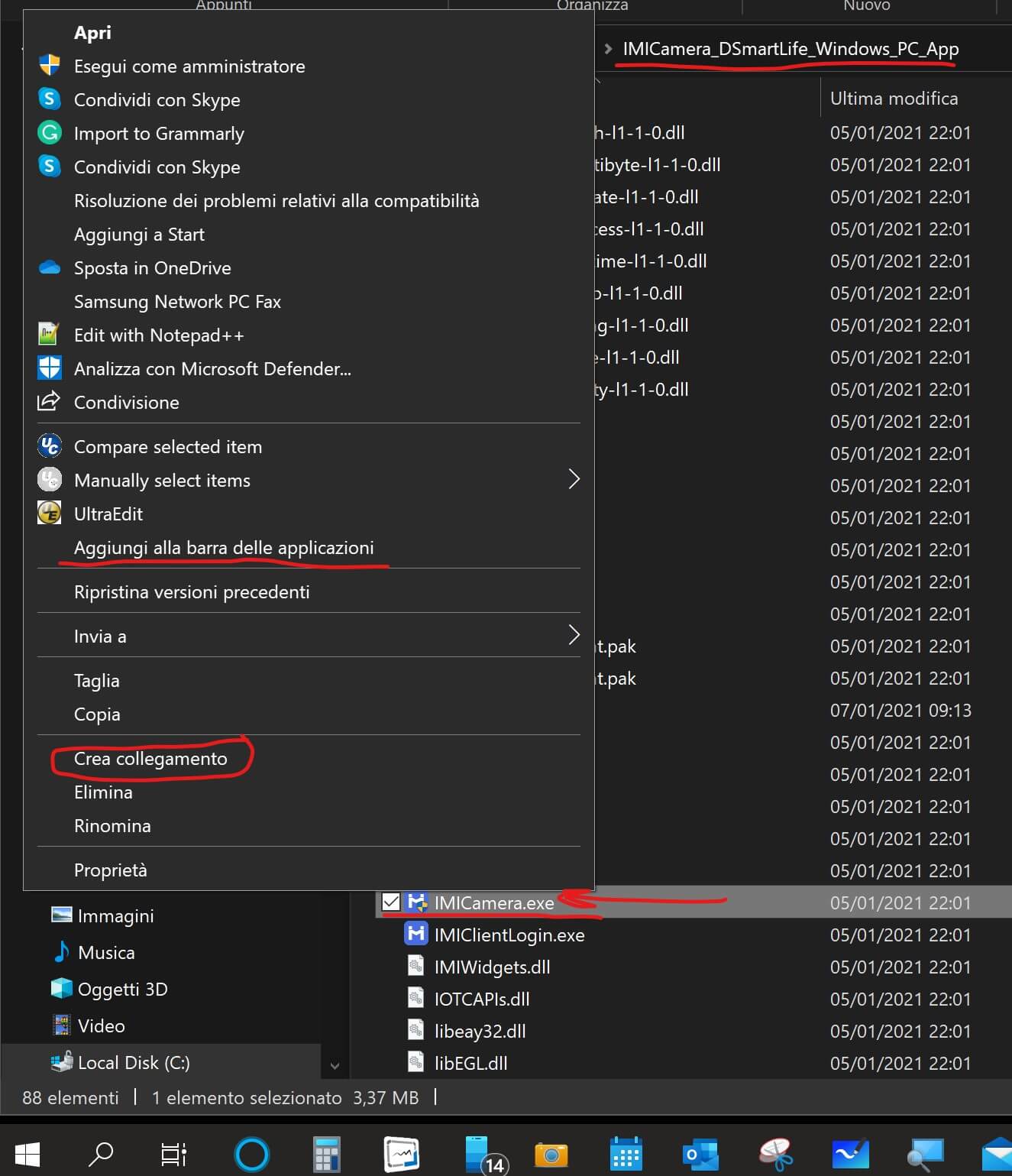Select Local Disk (C:) in navigation pane
1012x1176 pixels.
point(134,1063)
